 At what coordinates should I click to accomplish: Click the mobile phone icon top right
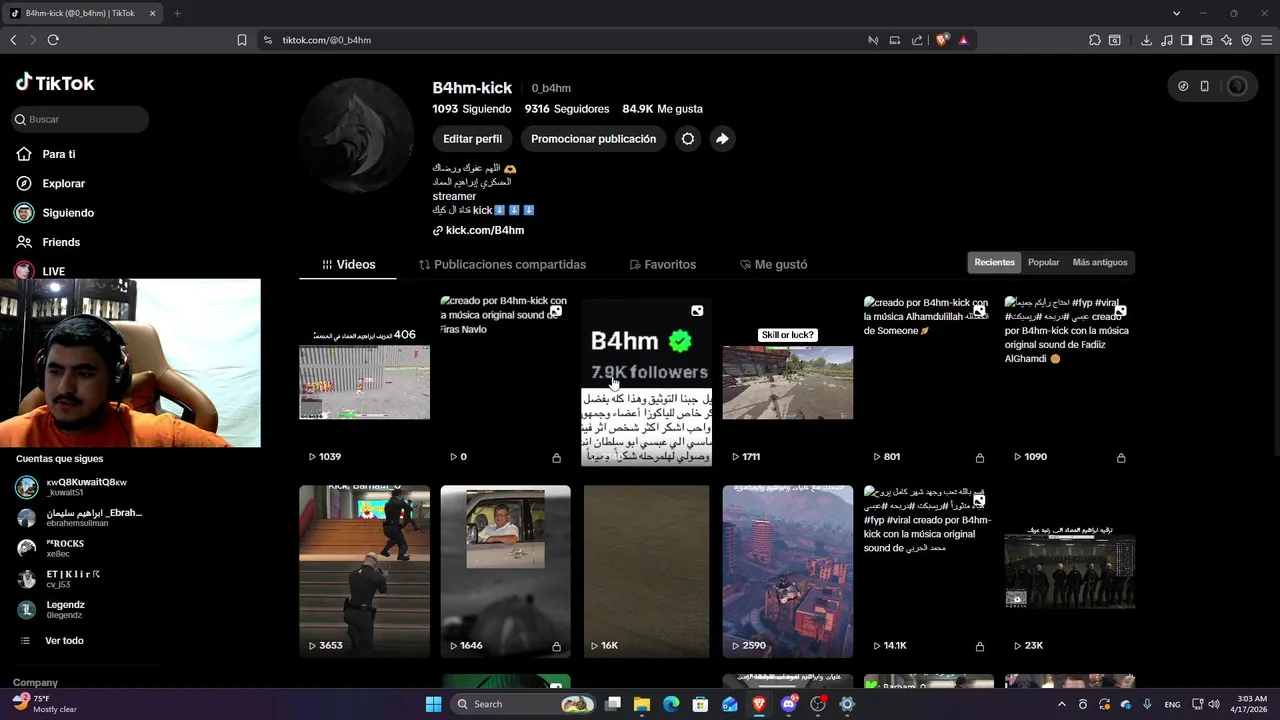click(1205, 86)
